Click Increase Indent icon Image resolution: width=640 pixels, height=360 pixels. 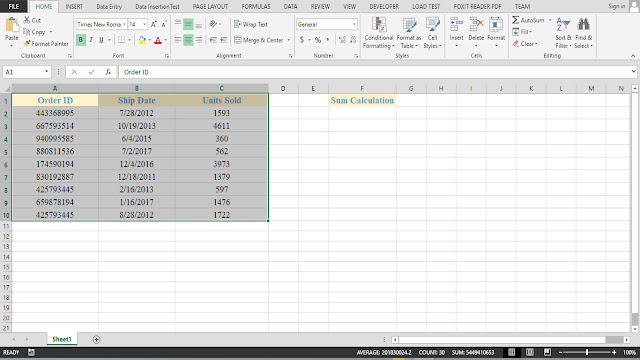223,40
